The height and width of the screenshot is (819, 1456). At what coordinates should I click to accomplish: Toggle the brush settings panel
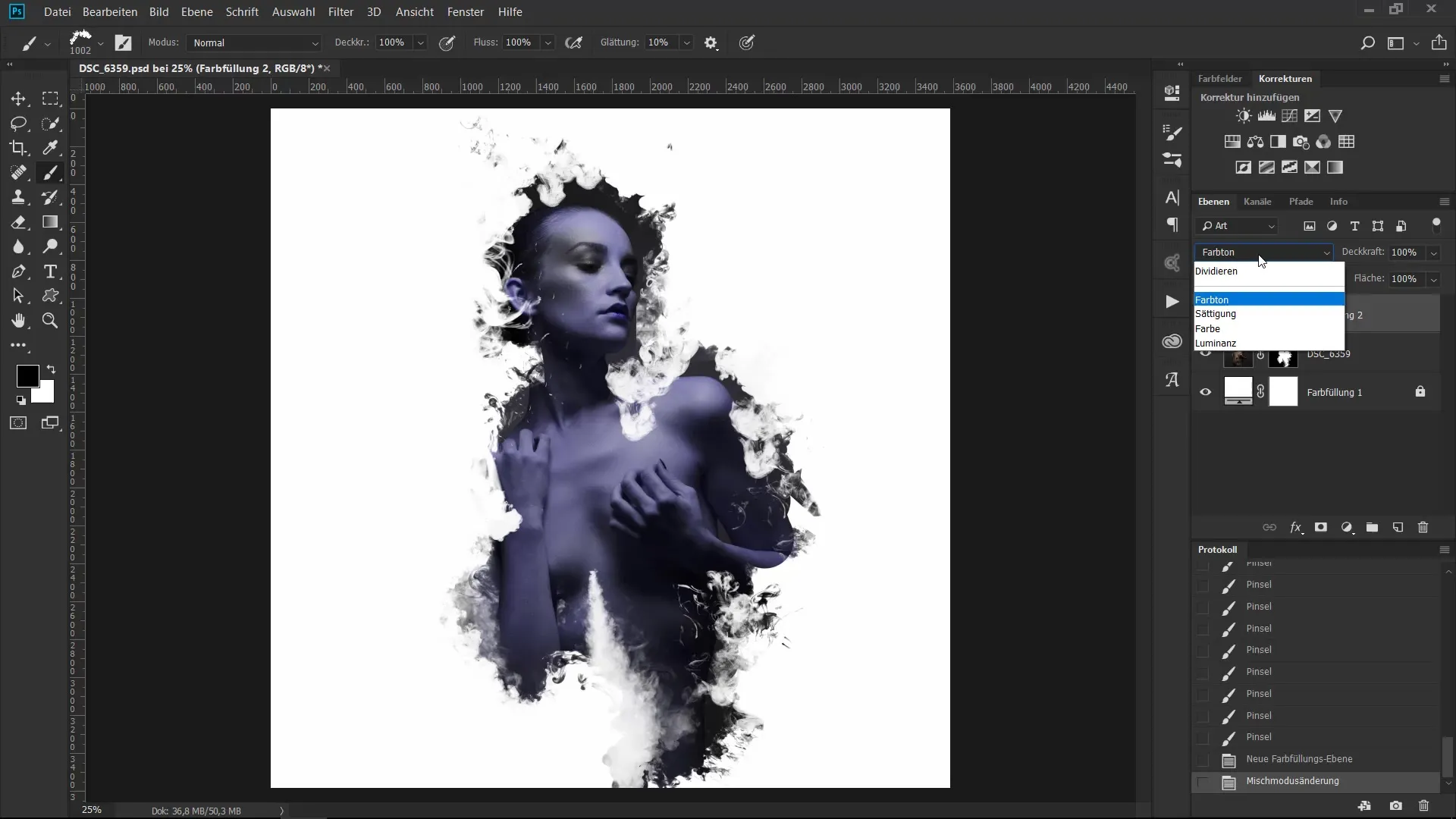pyautogui.click(x=123, y=43)
